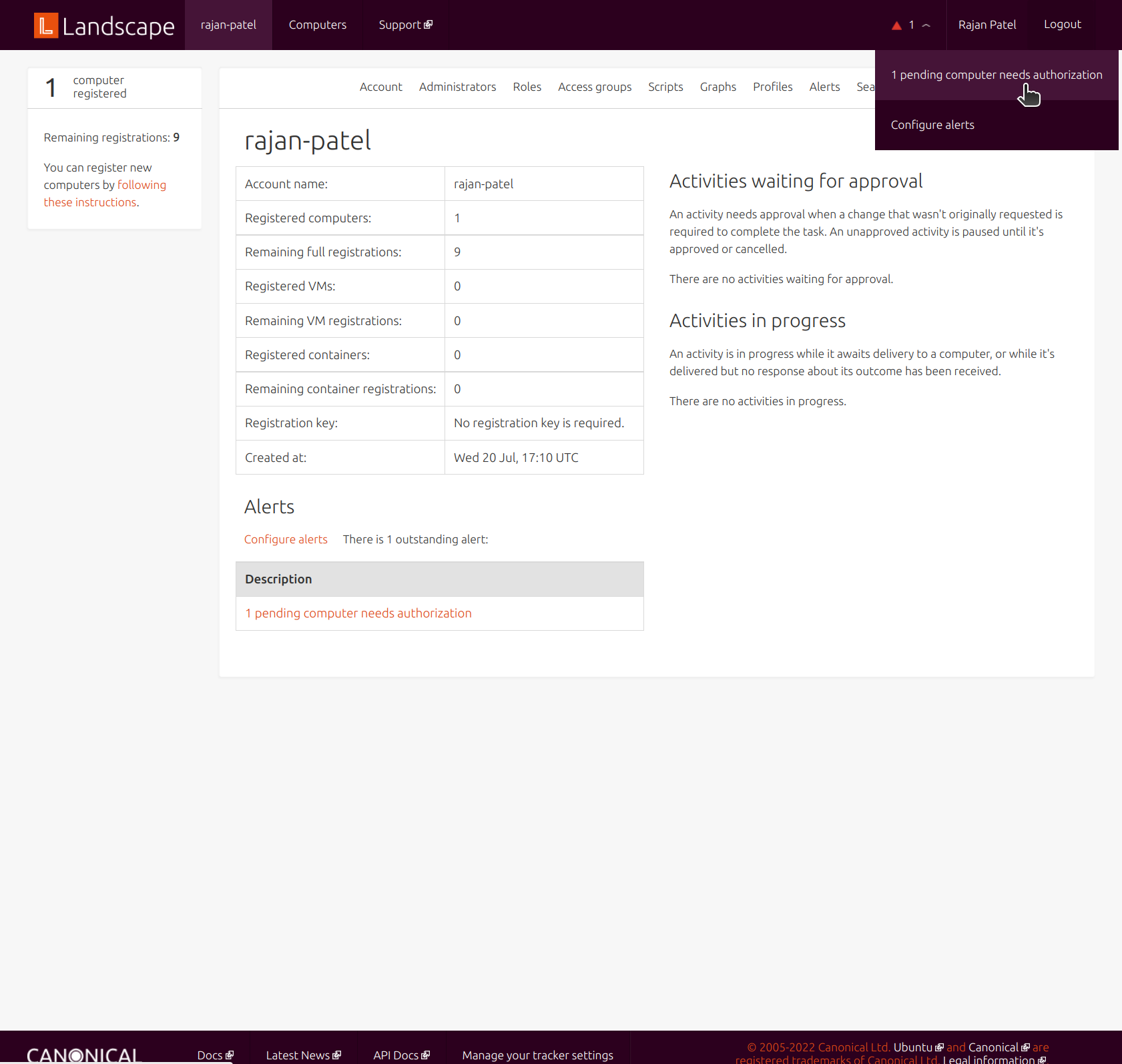1122x1064 pixels.
Task: Go to Rajan Patel user profile
Action: [987, 25]
